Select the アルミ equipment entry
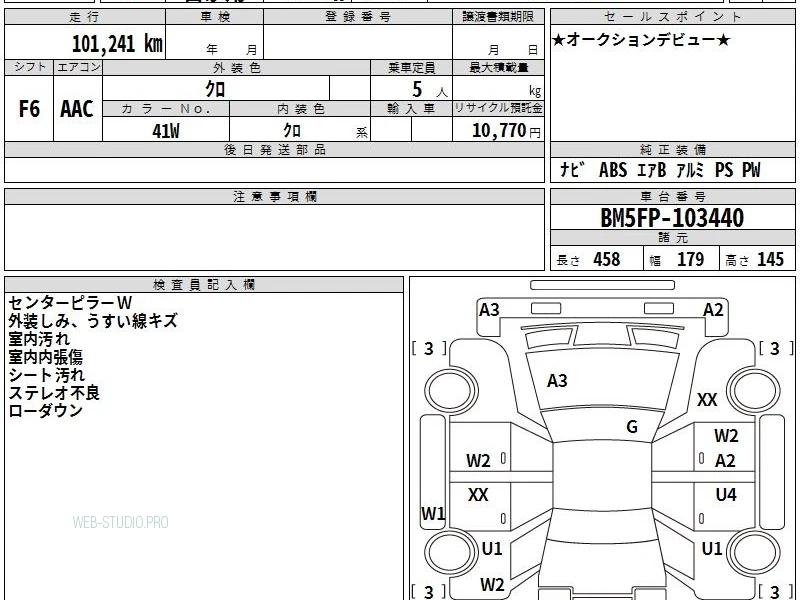This screenshot has height=600, width=800. (690, 170)
